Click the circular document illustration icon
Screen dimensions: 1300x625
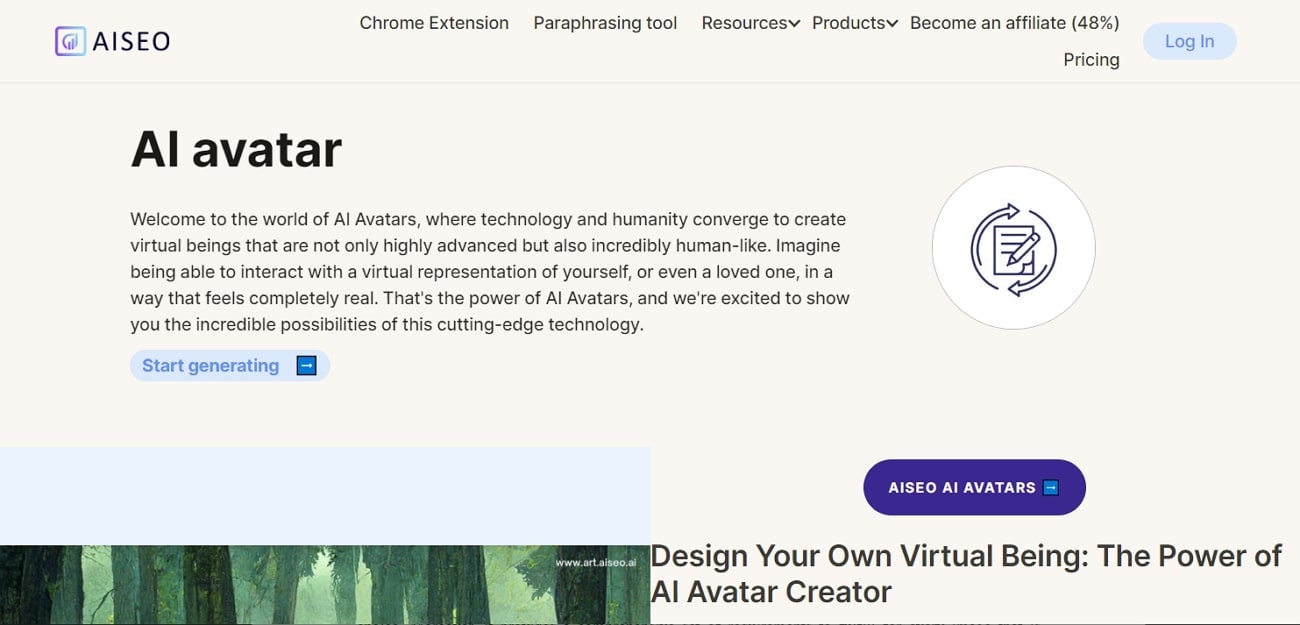1013,247
